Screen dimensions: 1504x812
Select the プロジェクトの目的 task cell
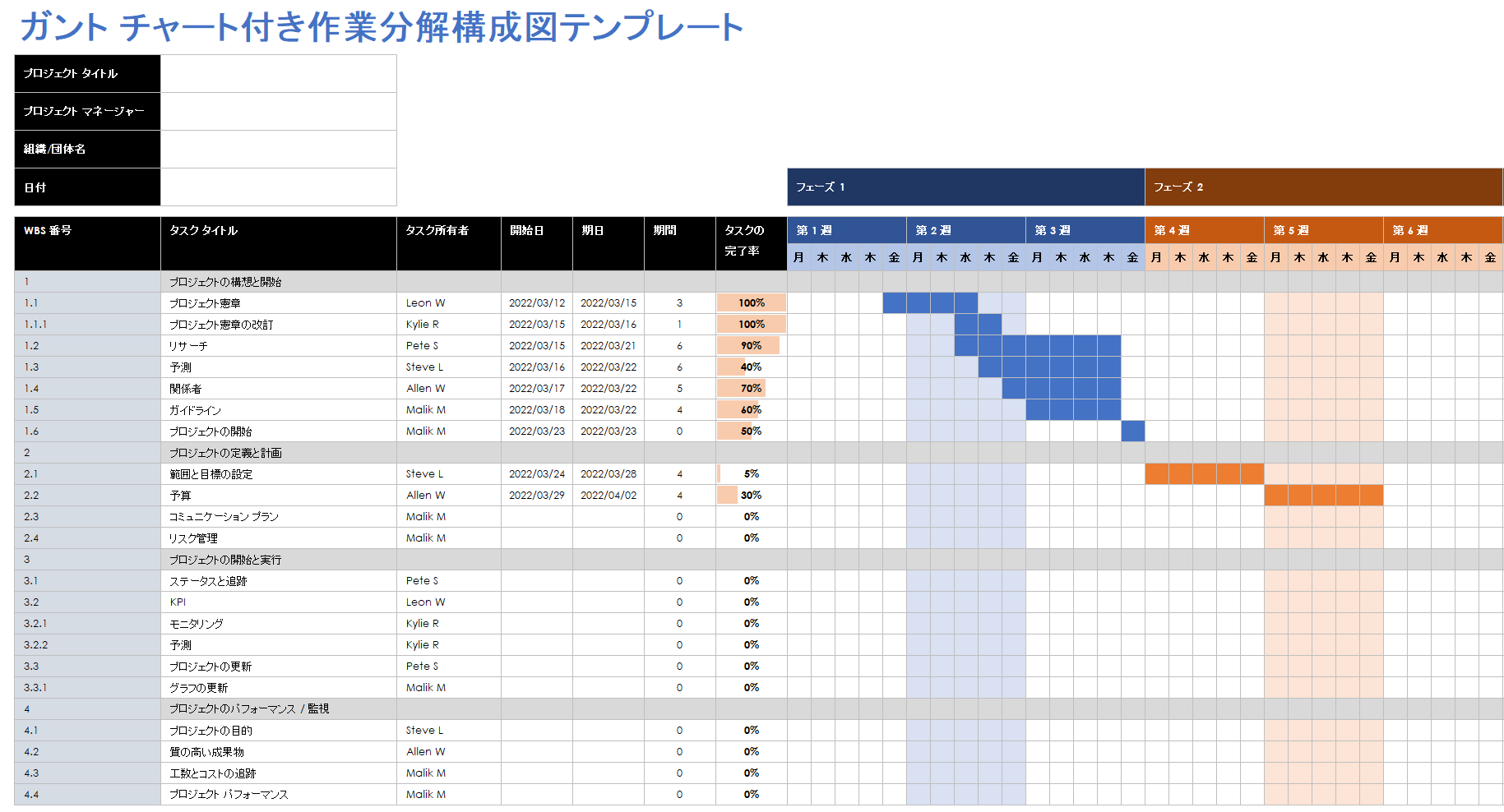279,731
